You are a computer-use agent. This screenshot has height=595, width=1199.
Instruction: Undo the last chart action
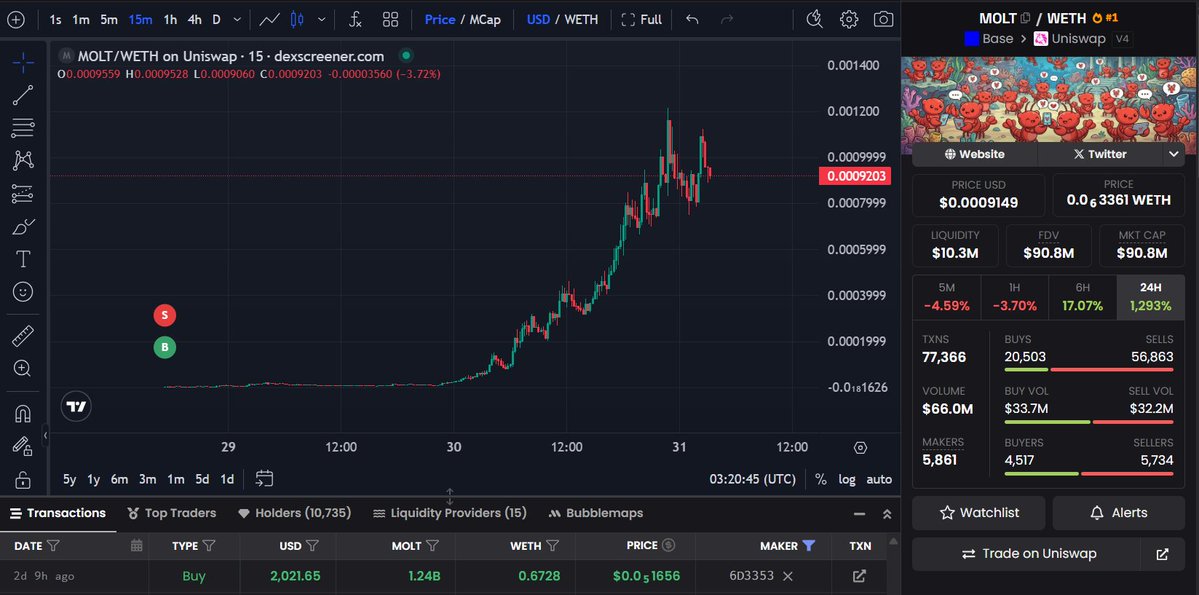(x=692, y=20)
